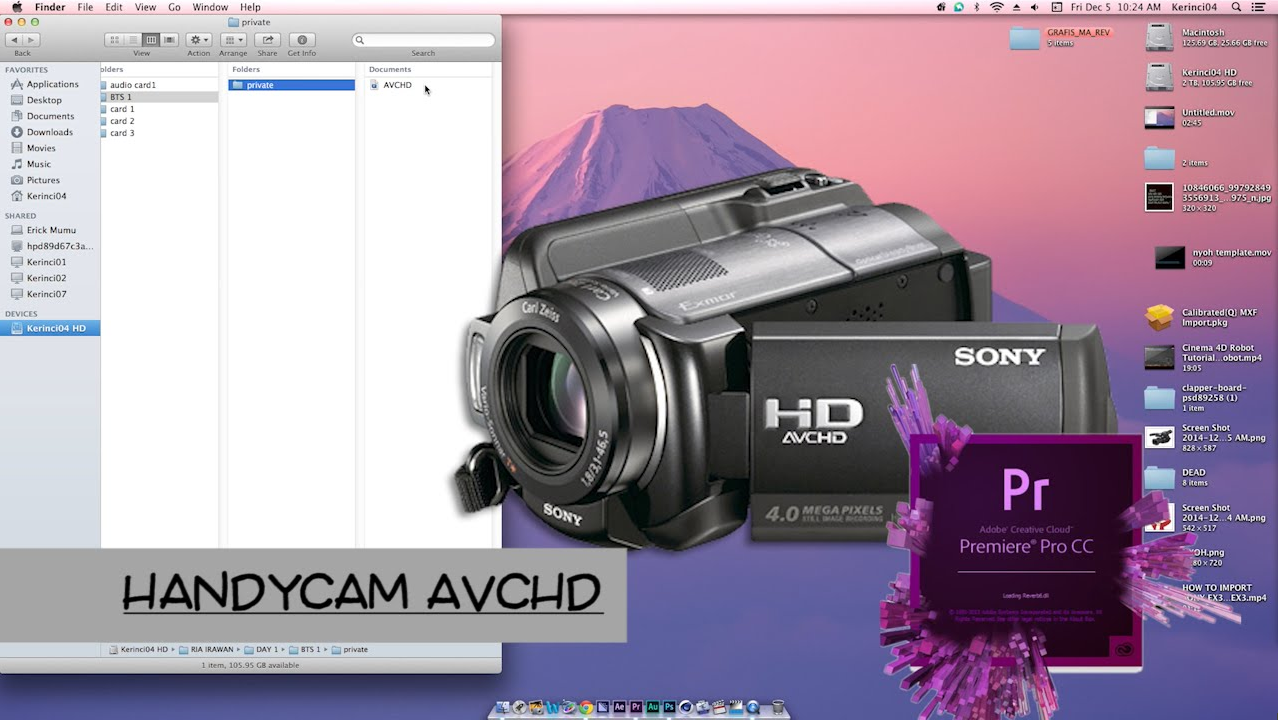Select the AVCHD file
The image size is (1278, 720).
coord(397,85)
